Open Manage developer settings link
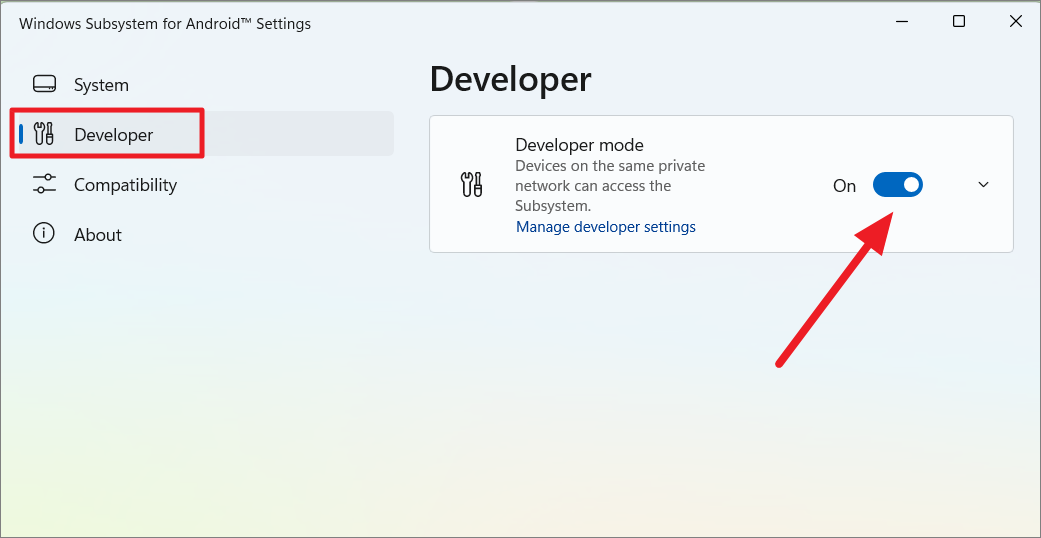 pyautogui.click(x=606, y=226)
